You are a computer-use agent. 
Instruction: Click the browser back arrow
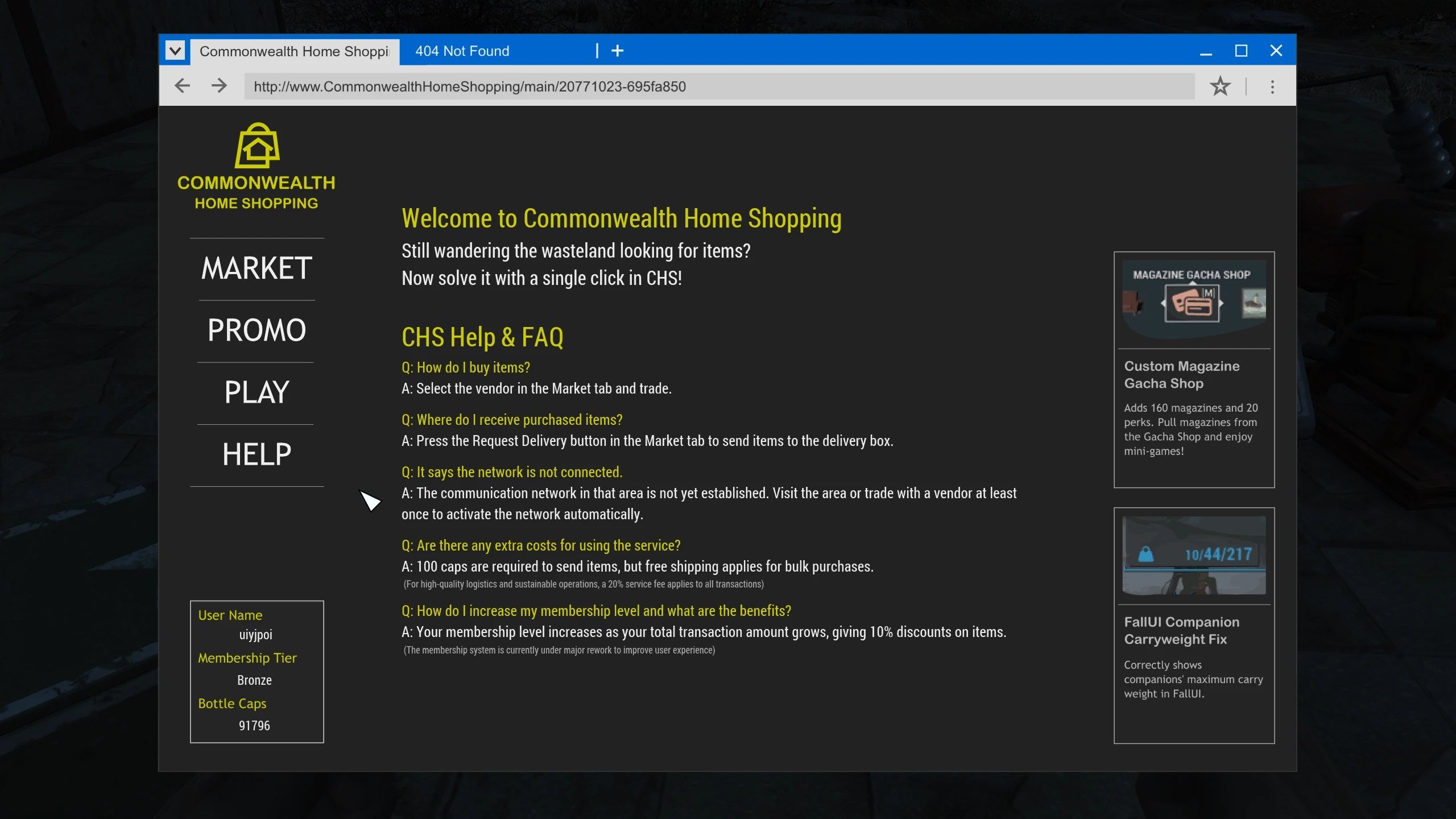pos(182,86)
